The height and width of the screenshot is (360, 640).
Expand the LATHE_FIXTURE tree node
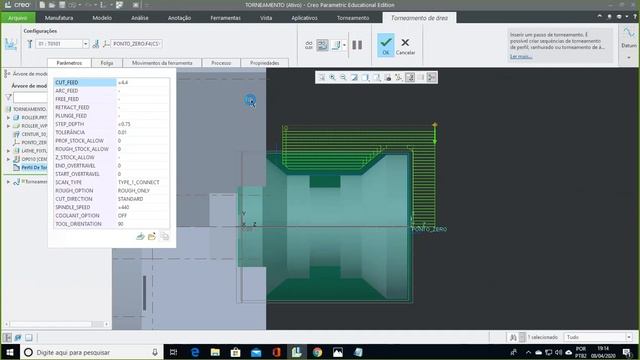pyautogui.click(x=8, y=151)
